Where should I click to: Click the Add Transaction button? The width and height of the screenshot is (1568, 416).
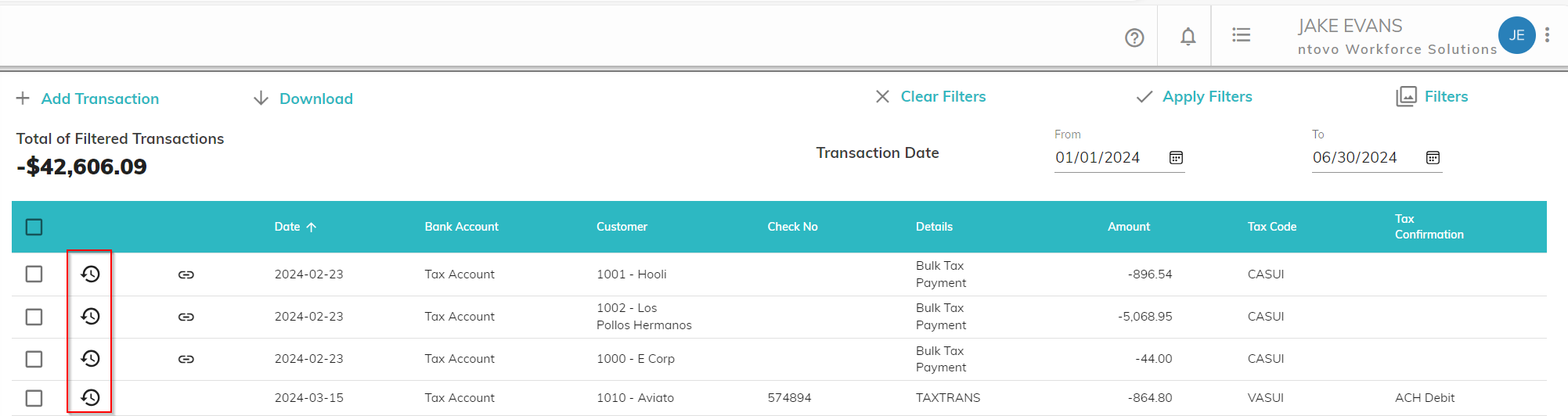tap(88, 99)
